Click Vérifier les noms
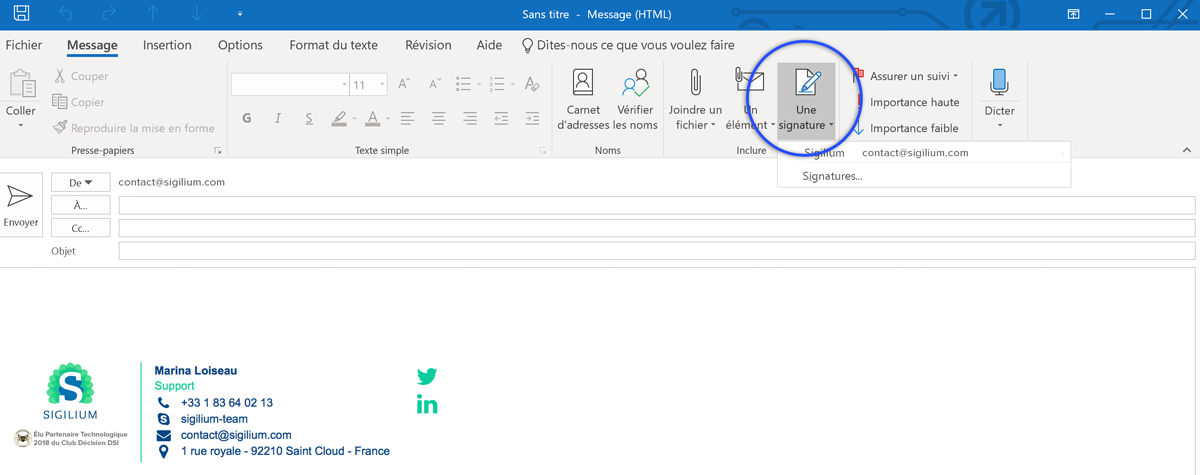The width and height of the screenshot is (1200, 475). 635,100
